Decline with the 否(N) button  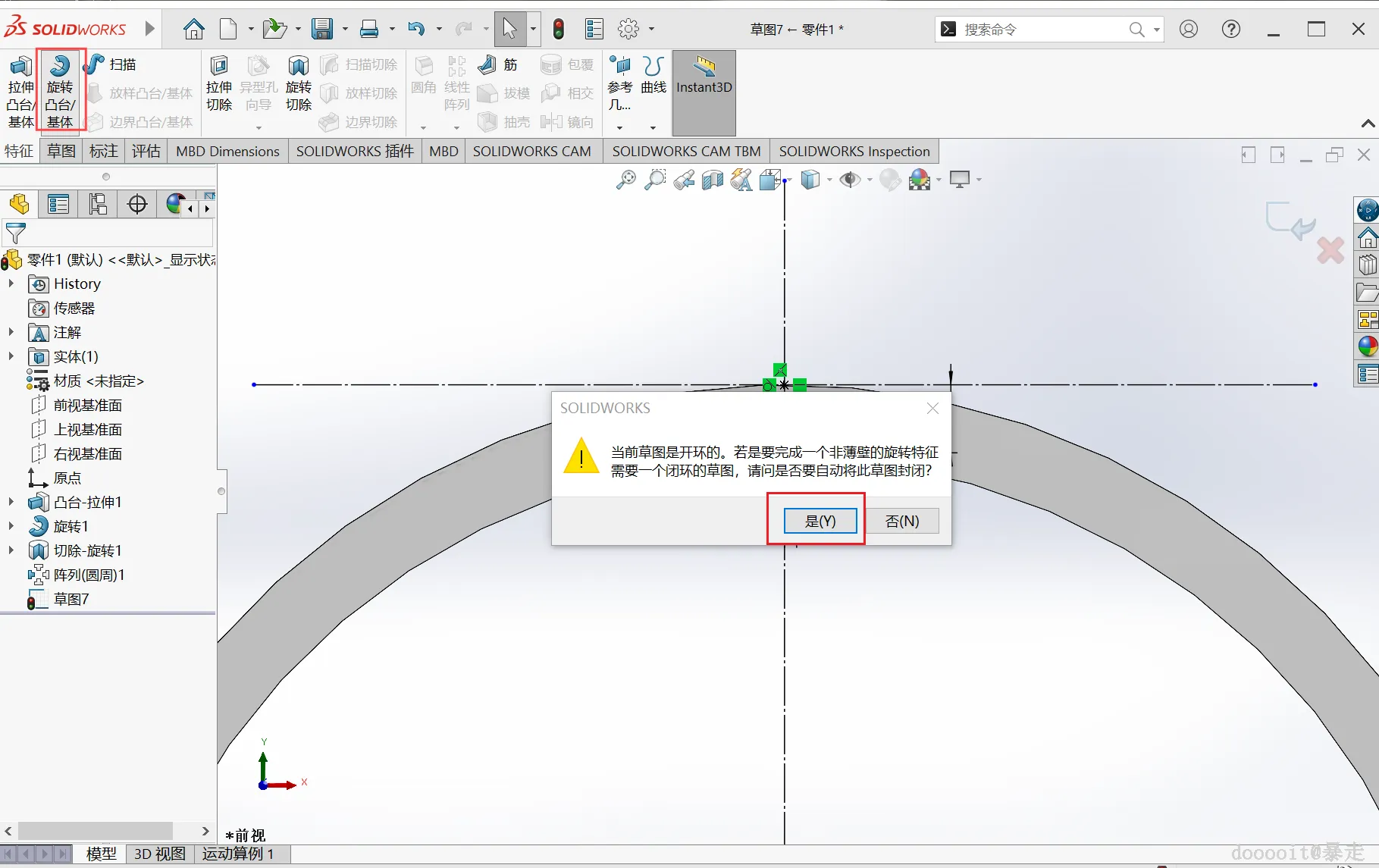coord(902,521)
